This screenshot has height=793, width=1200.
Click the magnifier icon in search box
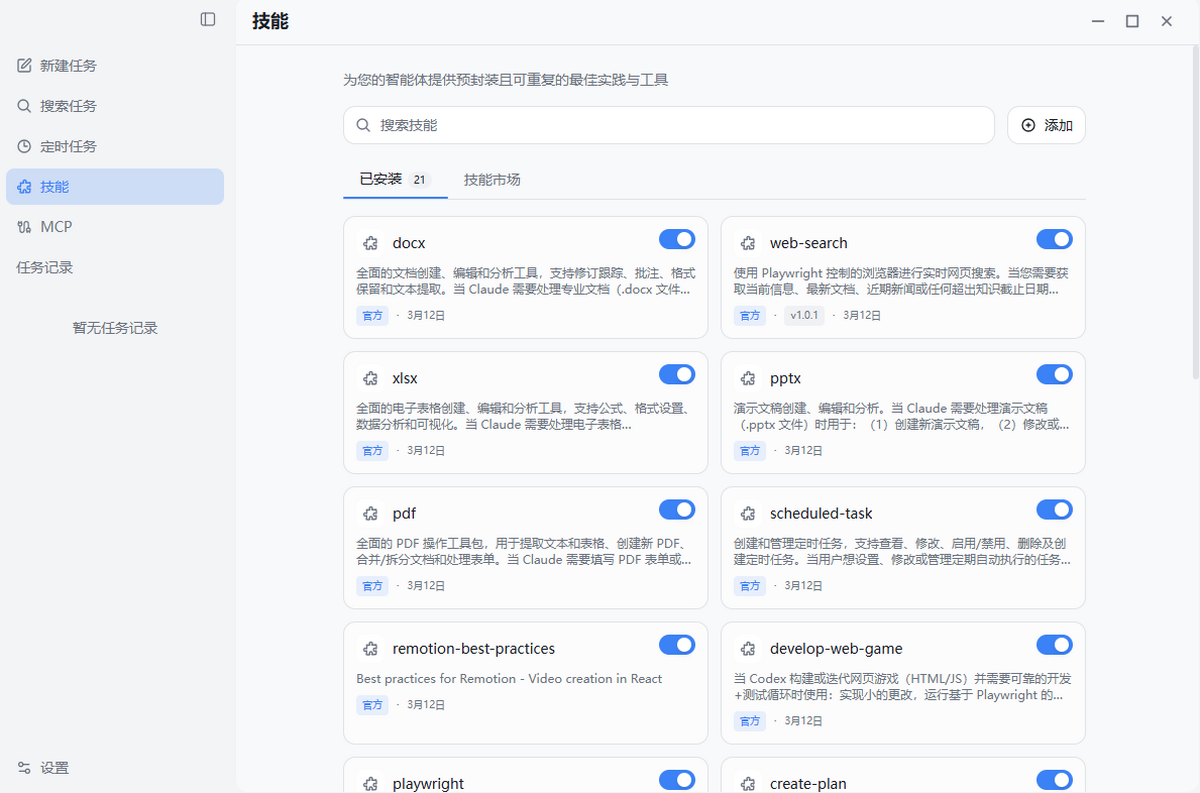point(363,126)
